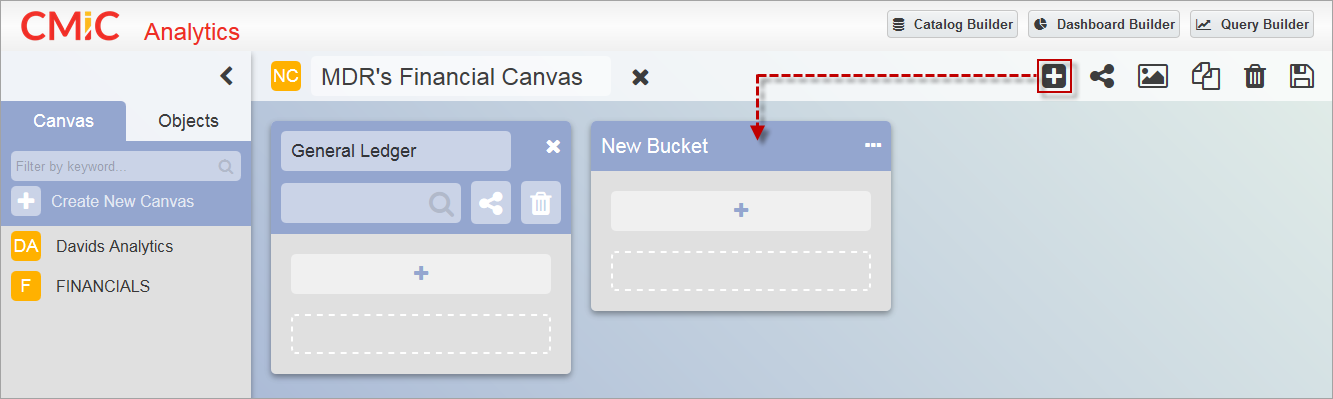The width and height of the screenshot is (1333, 399).
Task: Click the add new bucket plus icon
Action: click(x=1054, y=76)
